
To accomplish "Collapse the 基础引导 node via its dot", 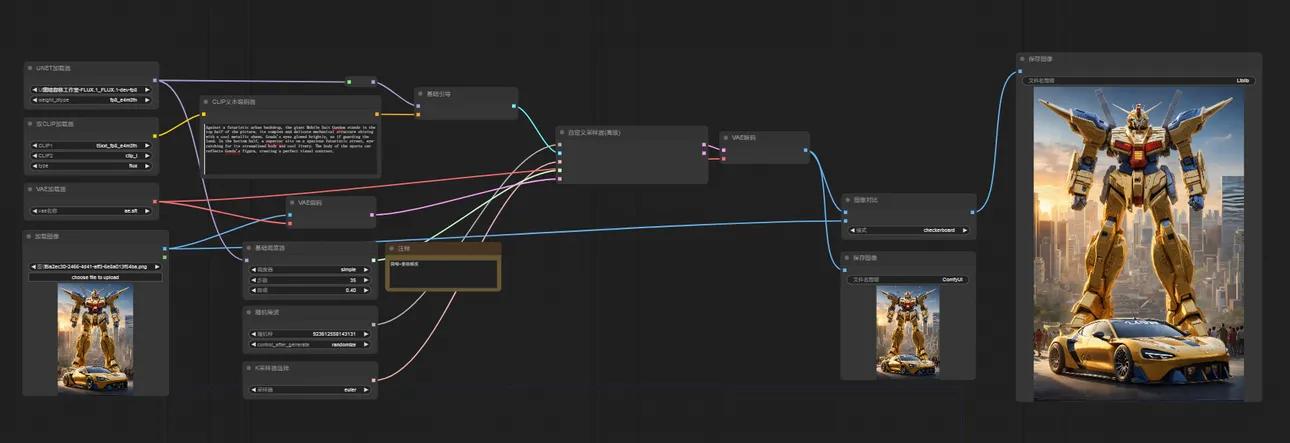I will pyautogui.click(x=421, y=94).
